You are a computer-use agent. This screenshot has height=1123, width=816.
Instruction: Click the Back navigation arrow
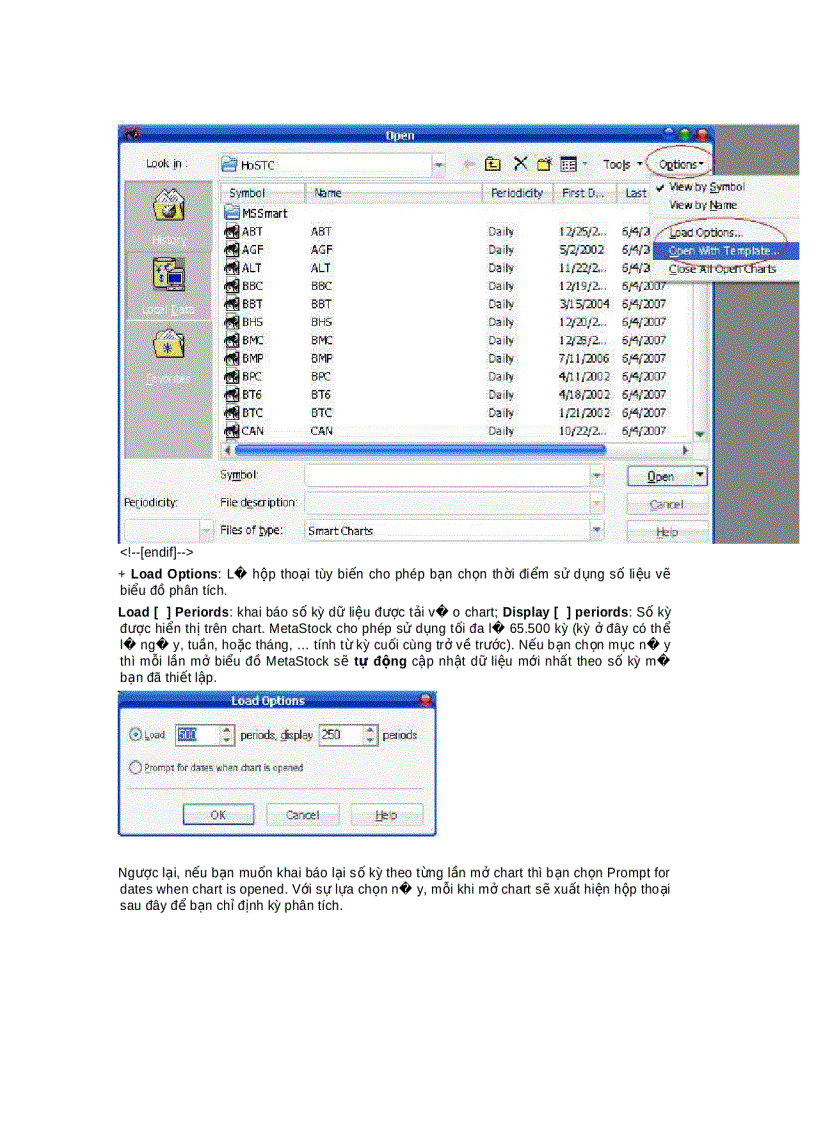(x=469, y=164)
